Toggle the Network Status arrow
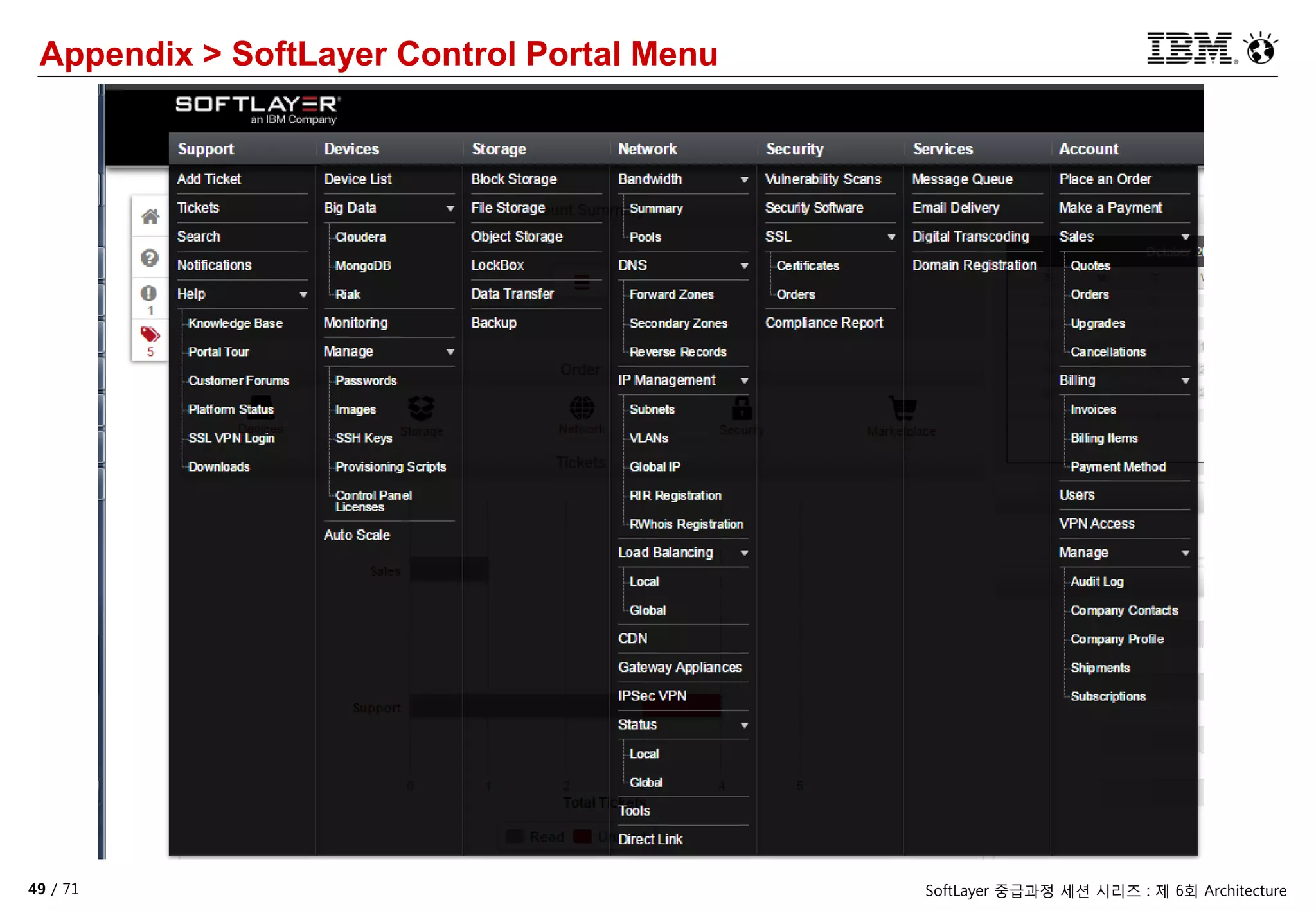This screenshot has height=911, width=1316. coord(744,725)
